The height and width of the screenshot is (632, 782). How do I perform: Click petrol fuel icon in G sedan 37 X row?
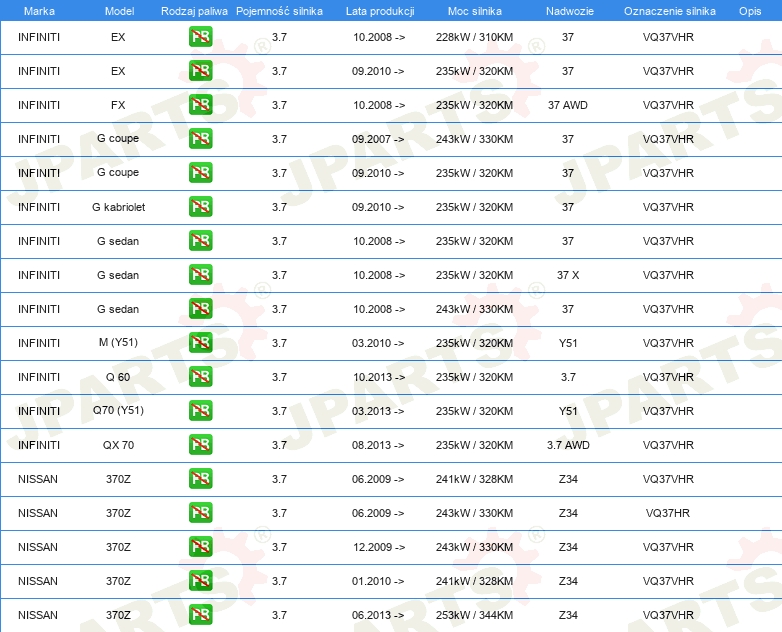200,275
